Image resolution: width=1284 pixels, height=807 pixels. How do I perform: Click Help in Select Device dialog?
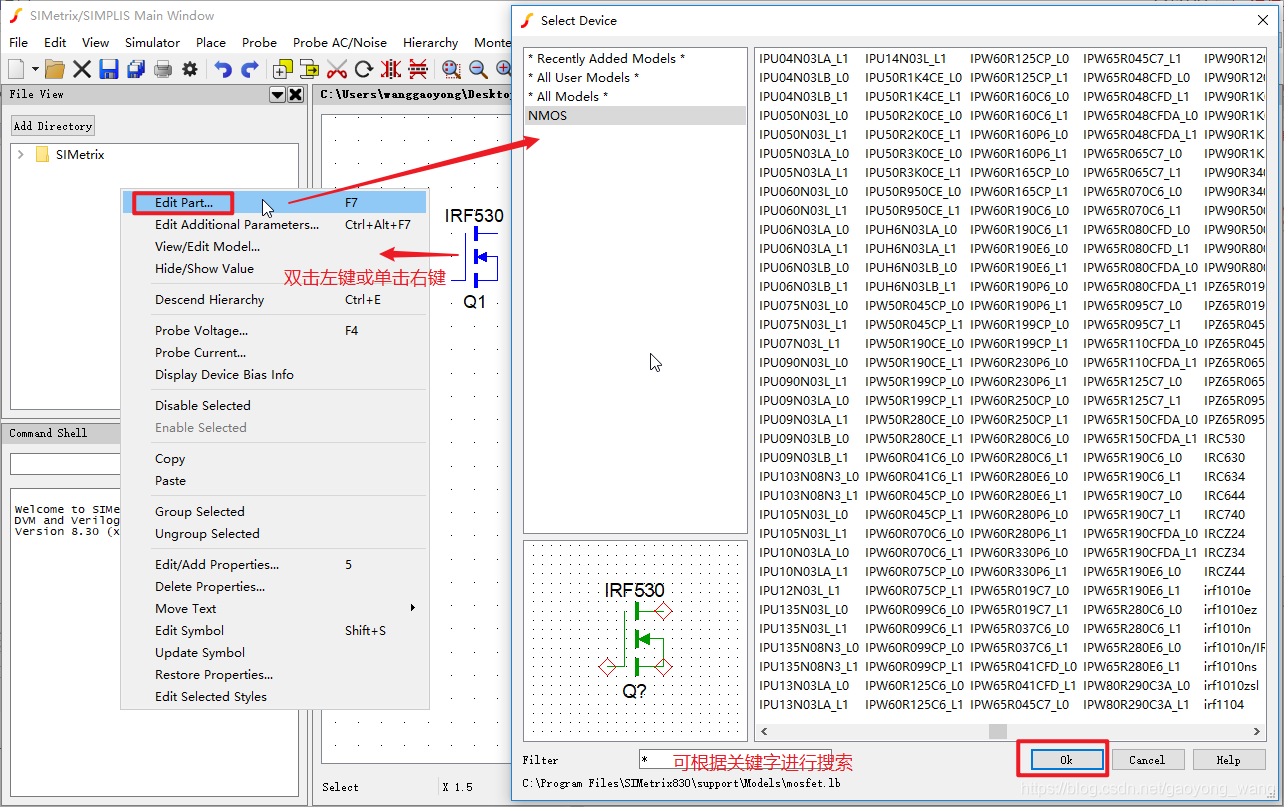pos(1228,760)
